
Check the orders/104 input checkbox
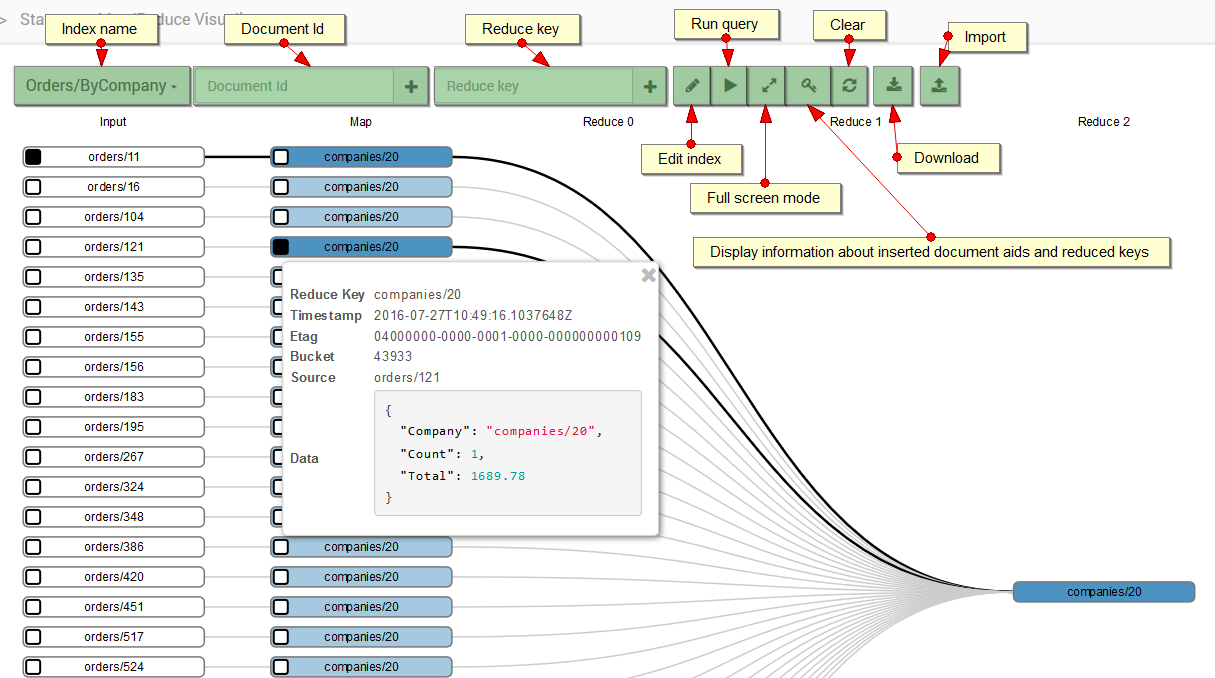(x=33, y=217)
